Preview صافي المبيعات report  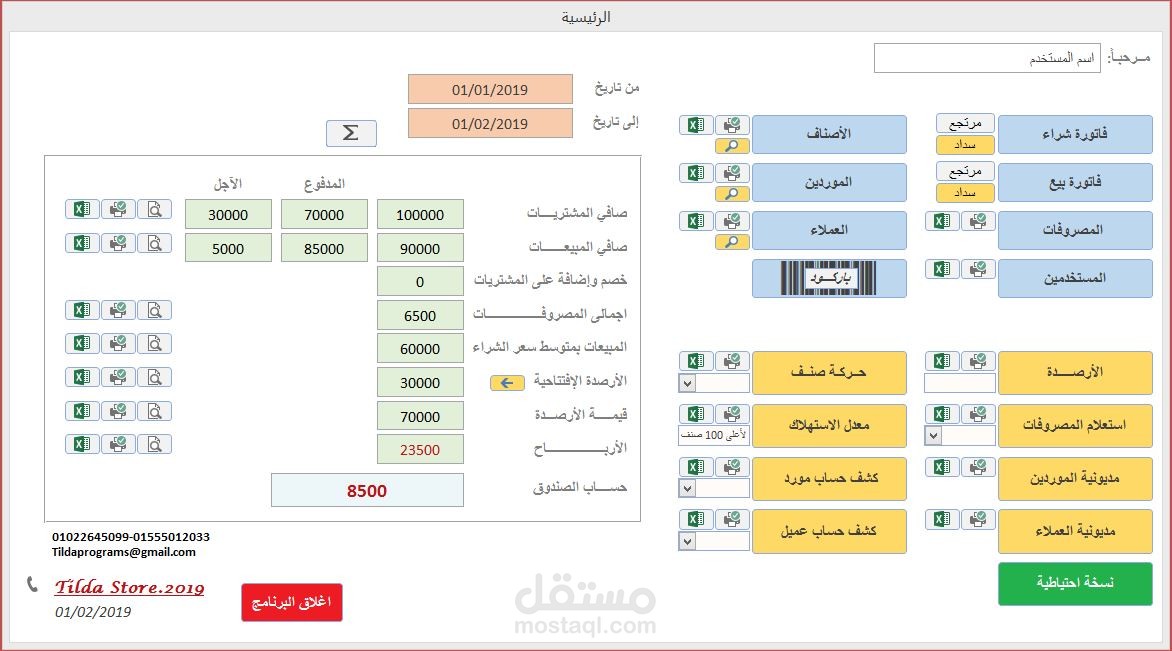pos(155,243)
